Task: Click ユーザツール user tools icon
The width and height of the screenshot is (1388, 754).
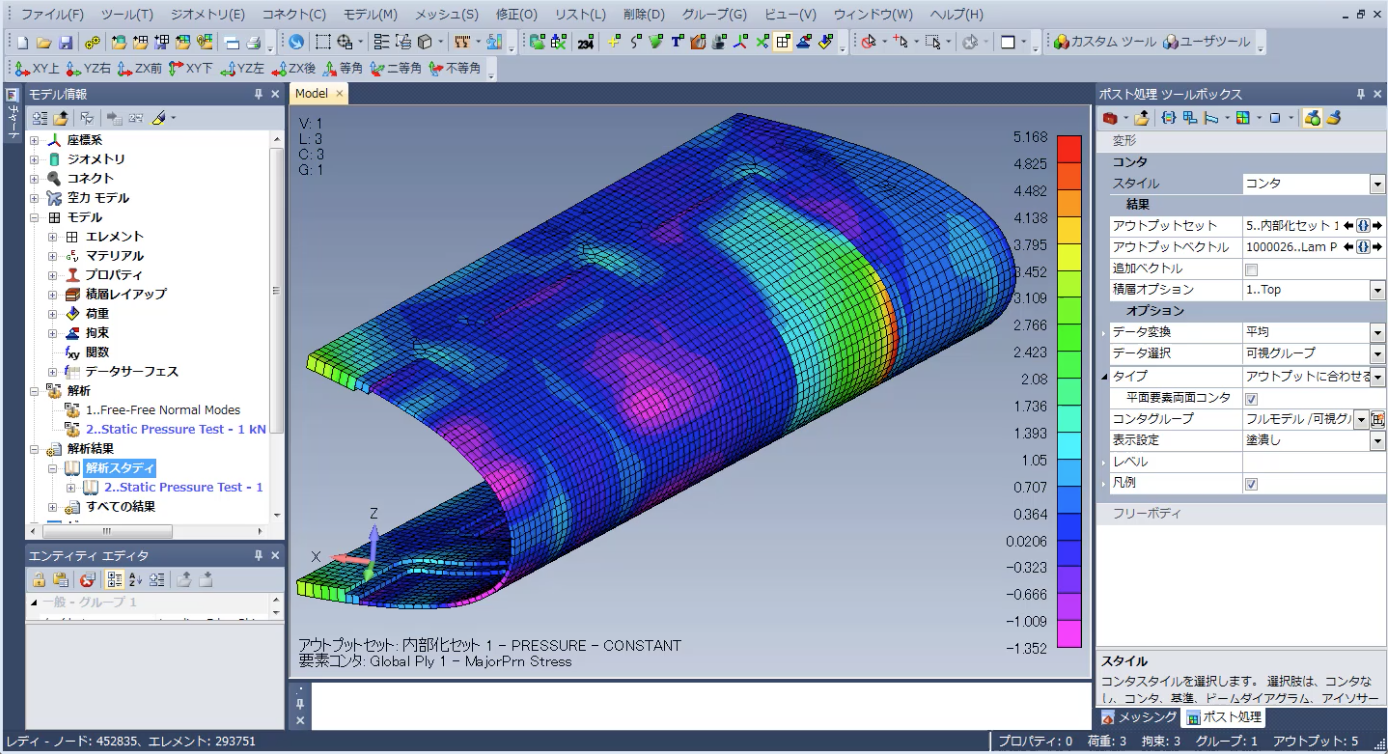Action: point(1208,42)
